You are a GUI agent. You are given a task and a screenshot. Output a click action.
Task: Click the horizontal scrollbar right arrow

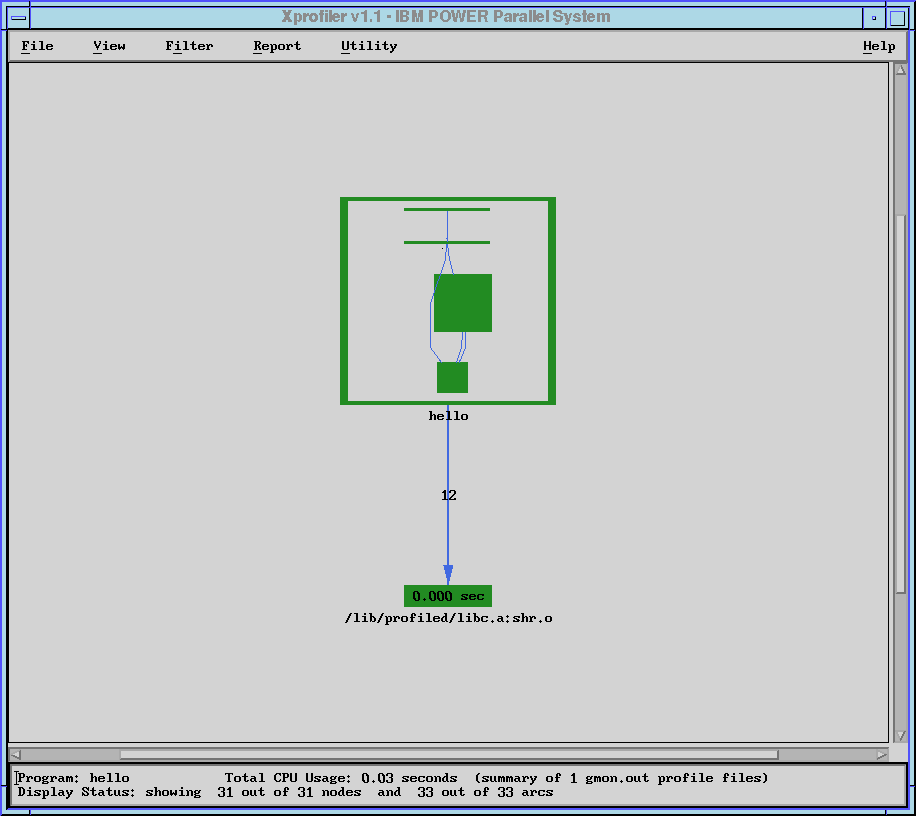pyautogui.click(x=882, y=755)
